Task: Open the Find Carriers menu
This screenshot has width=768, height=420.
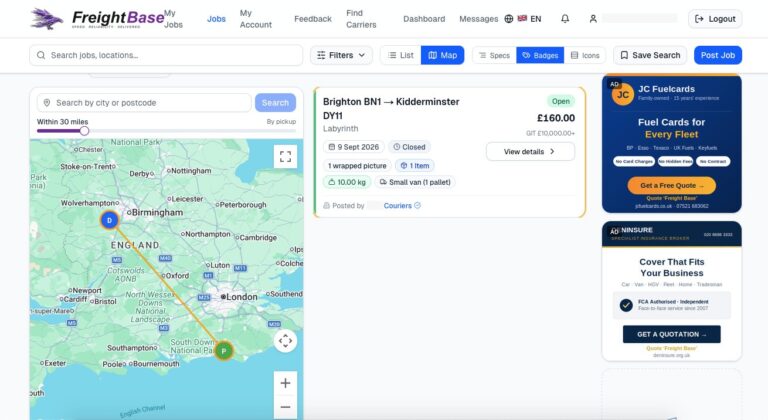Action: click(361, 19)
